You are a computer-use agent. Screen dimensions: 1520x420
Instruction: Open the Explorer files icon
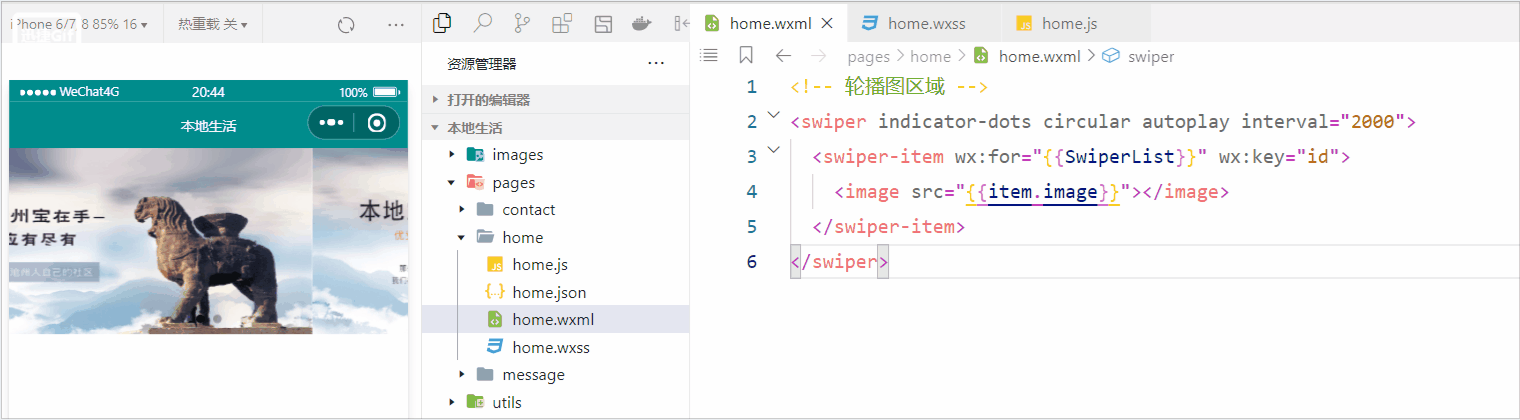tap(442, 23)
